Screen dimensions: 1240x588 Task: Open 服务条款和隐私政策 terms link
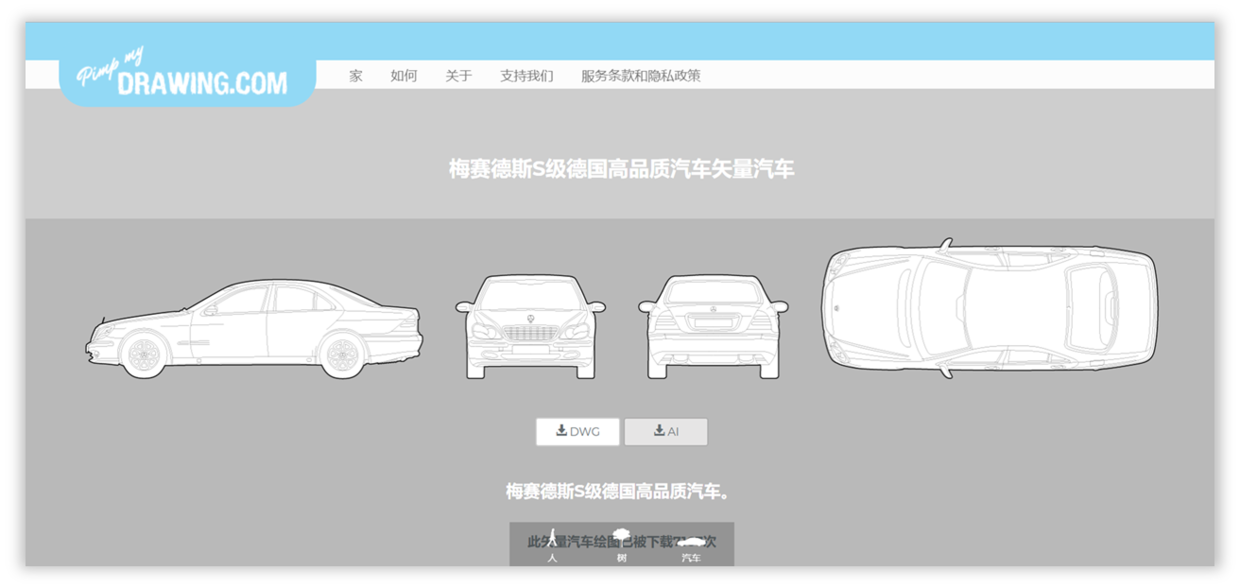click(641, 76)
